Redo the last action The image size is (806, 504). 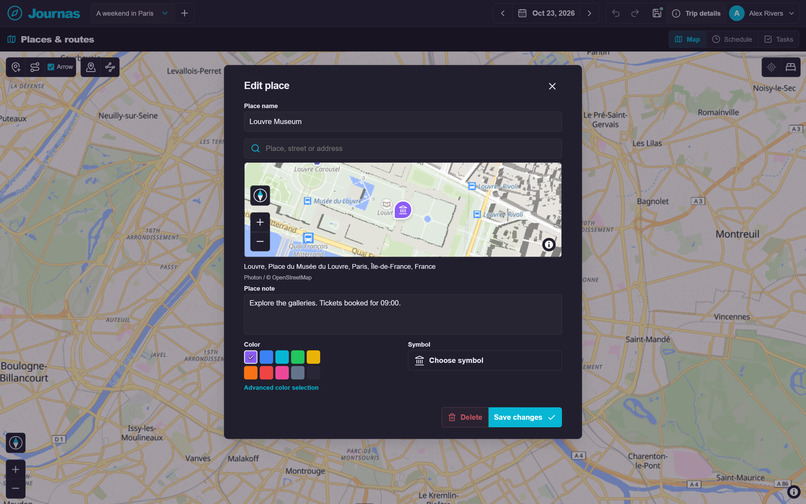click(x=635, y=13)
